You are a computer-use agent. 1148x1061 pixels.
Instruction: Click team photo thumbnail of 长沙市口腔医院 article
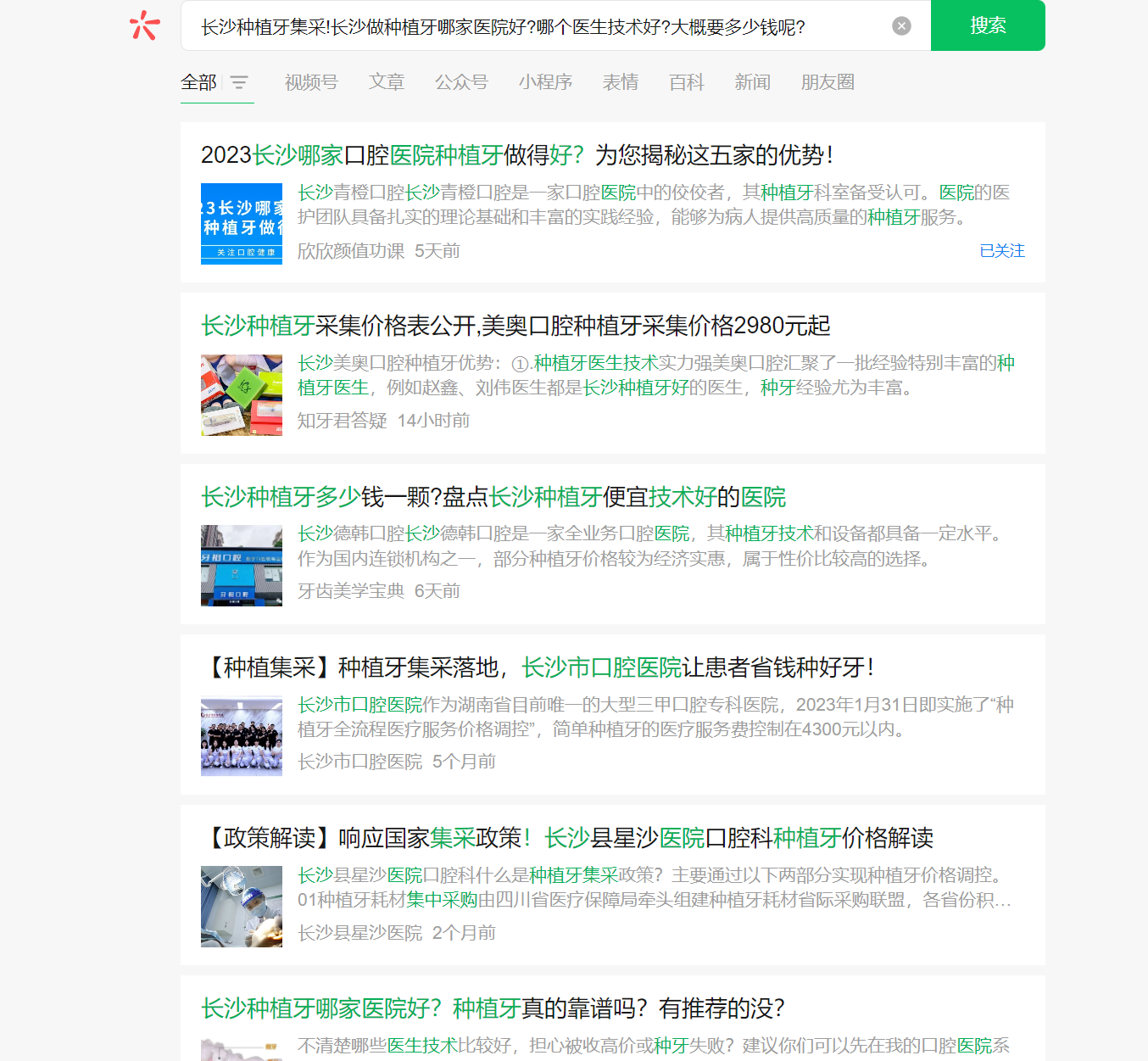tap(242, 736)
